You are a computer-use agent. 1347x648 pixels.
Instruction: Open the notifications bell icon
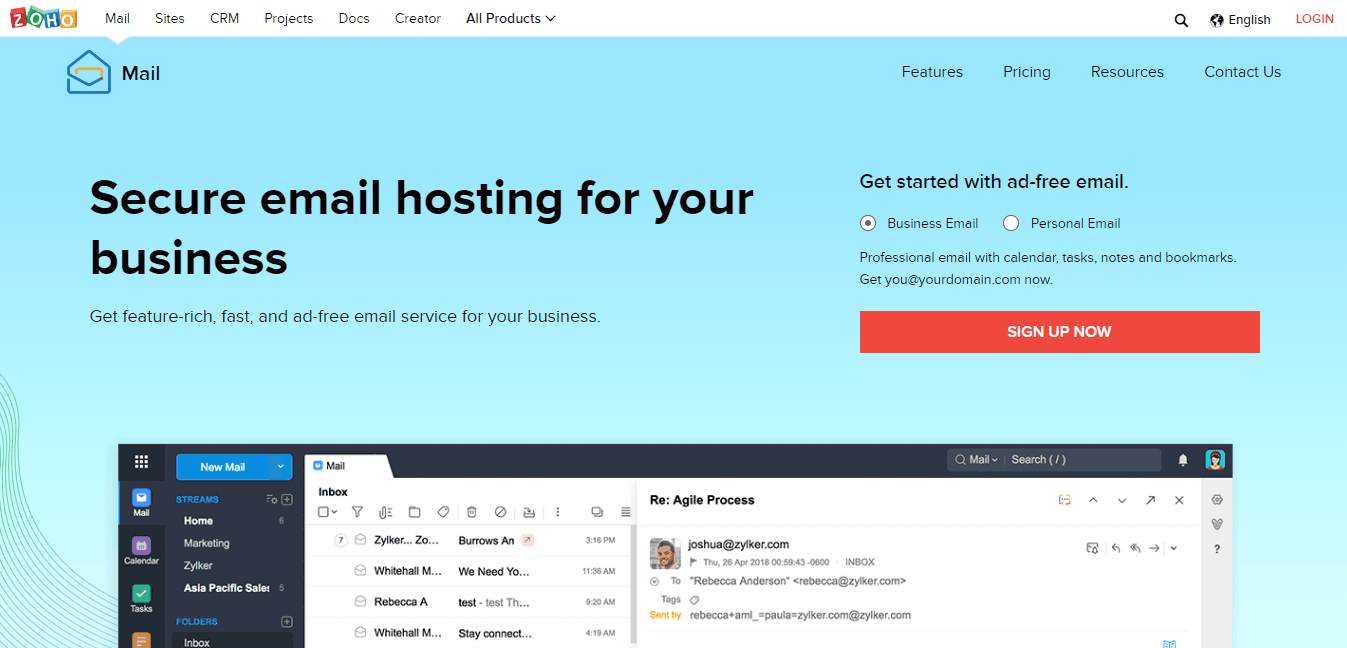[x=1183, y=460]
